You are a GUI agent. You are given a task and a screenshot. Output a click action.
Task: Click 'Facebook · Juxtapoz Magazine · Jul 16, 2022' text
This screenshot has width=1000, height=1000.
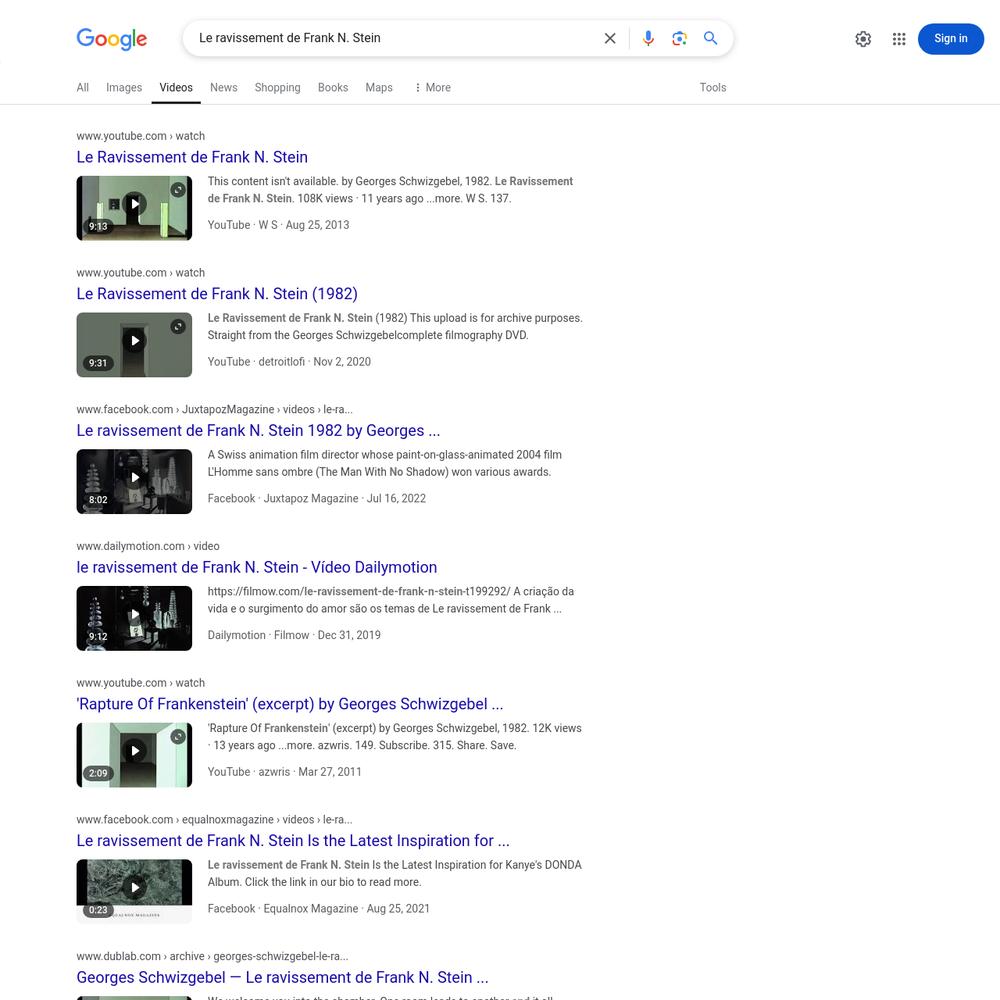pyautogui.click(x=316, y=498)
